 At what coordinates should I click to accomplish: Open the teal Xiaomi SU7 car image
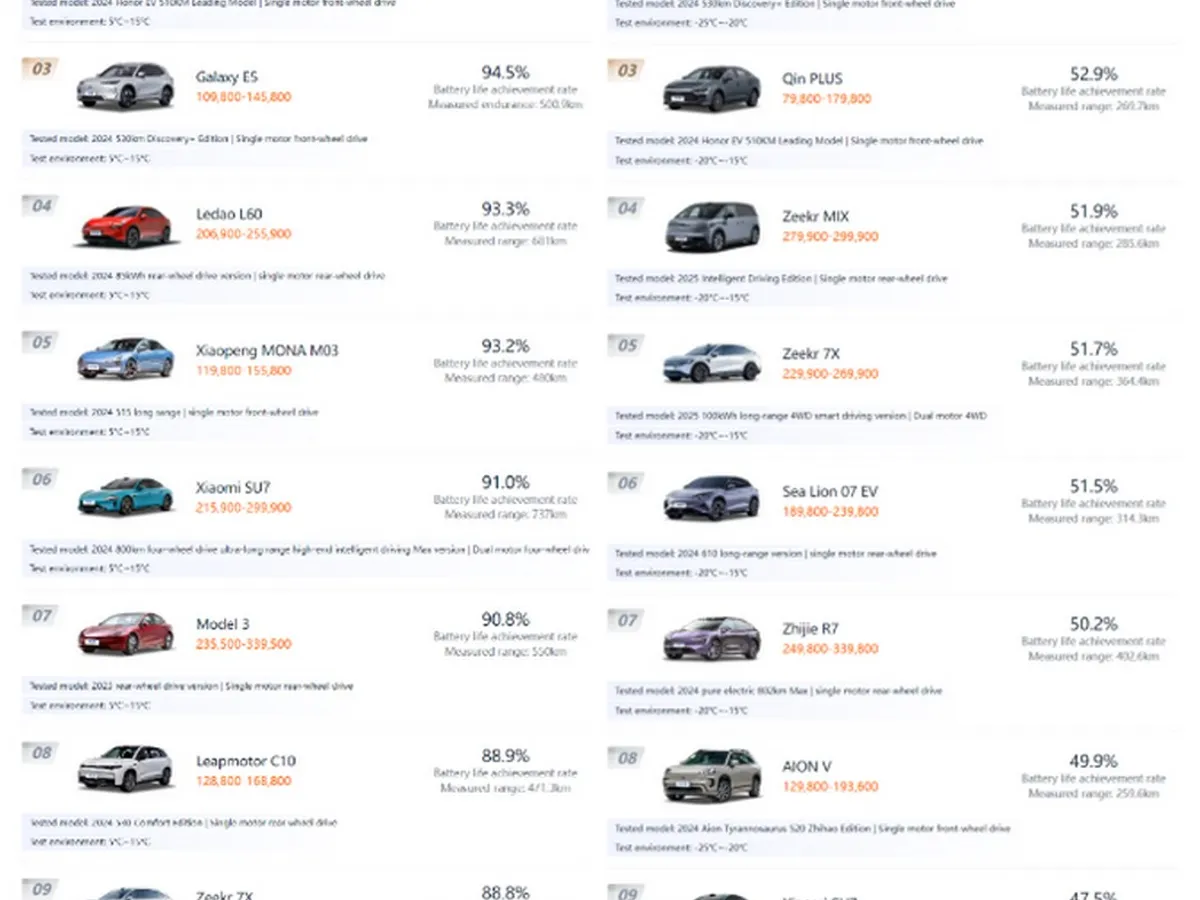click(125, 497)
